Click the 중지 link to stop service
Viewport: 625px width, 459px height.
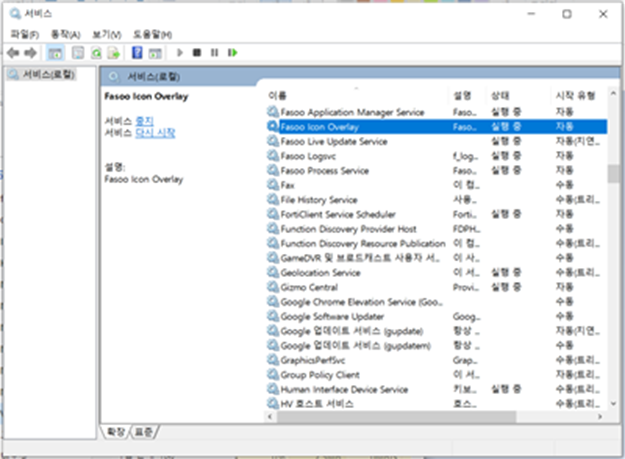[x=144, y=120]
